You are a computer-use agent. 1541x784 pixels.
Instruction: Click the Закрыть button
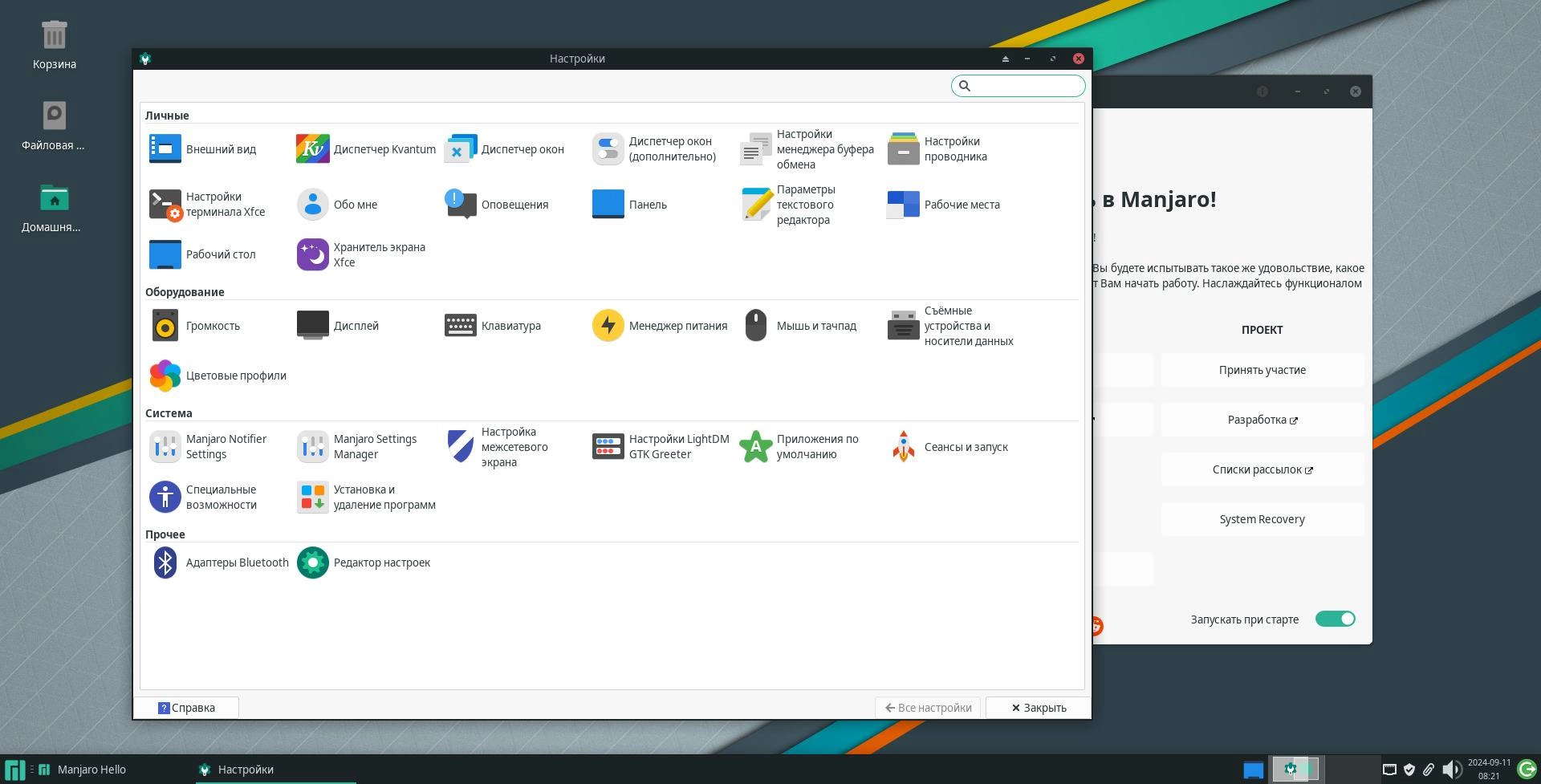coord(1039,708)
